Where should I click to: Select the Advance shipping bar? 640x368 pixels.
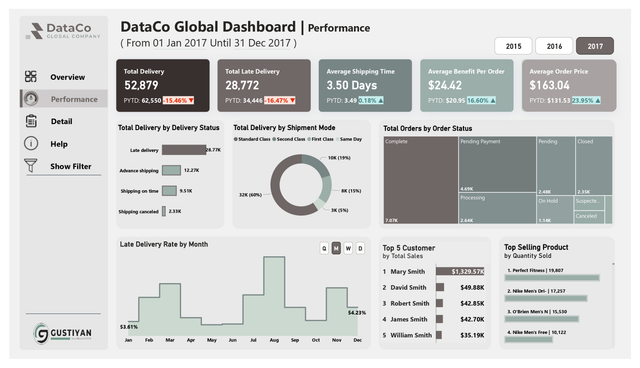[x=171, y=170]
